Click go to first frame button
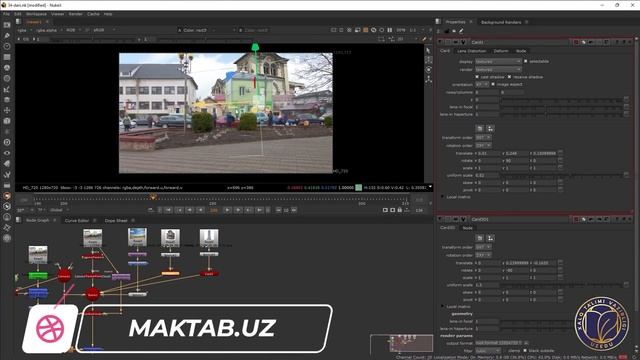640x360 pixels. click(168, 210)
